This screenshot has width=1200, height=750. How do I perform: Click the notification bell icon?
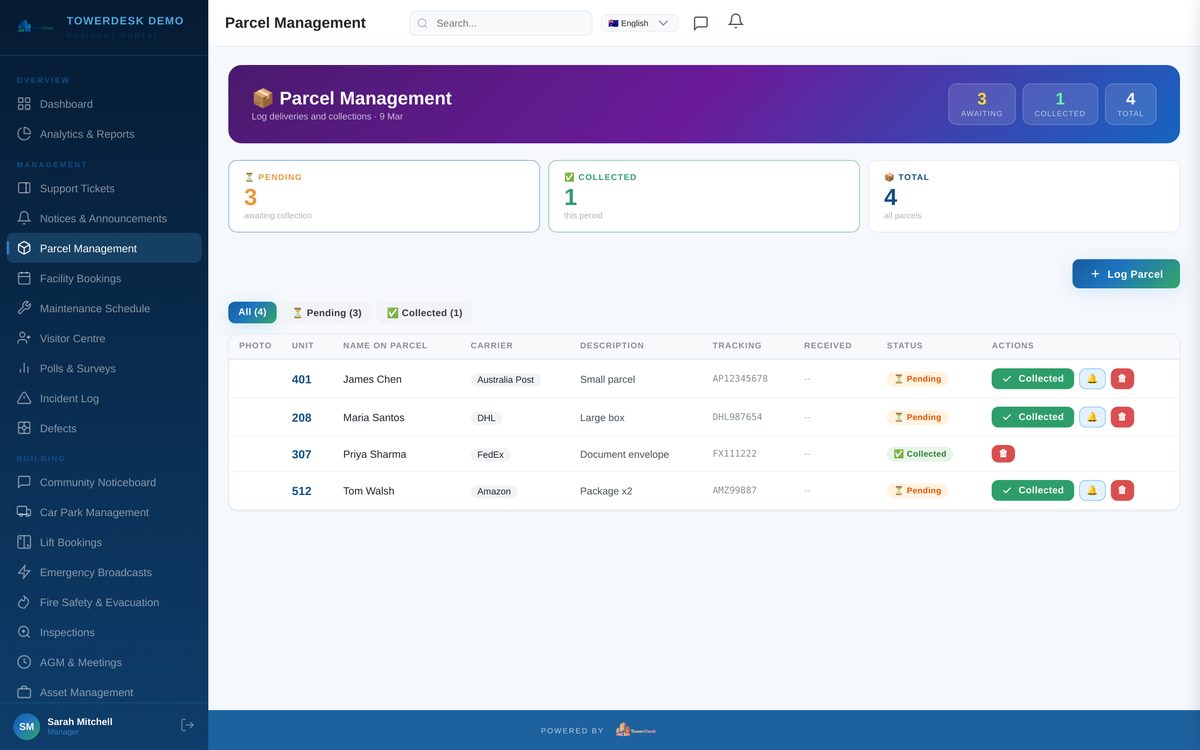point(734,20)
